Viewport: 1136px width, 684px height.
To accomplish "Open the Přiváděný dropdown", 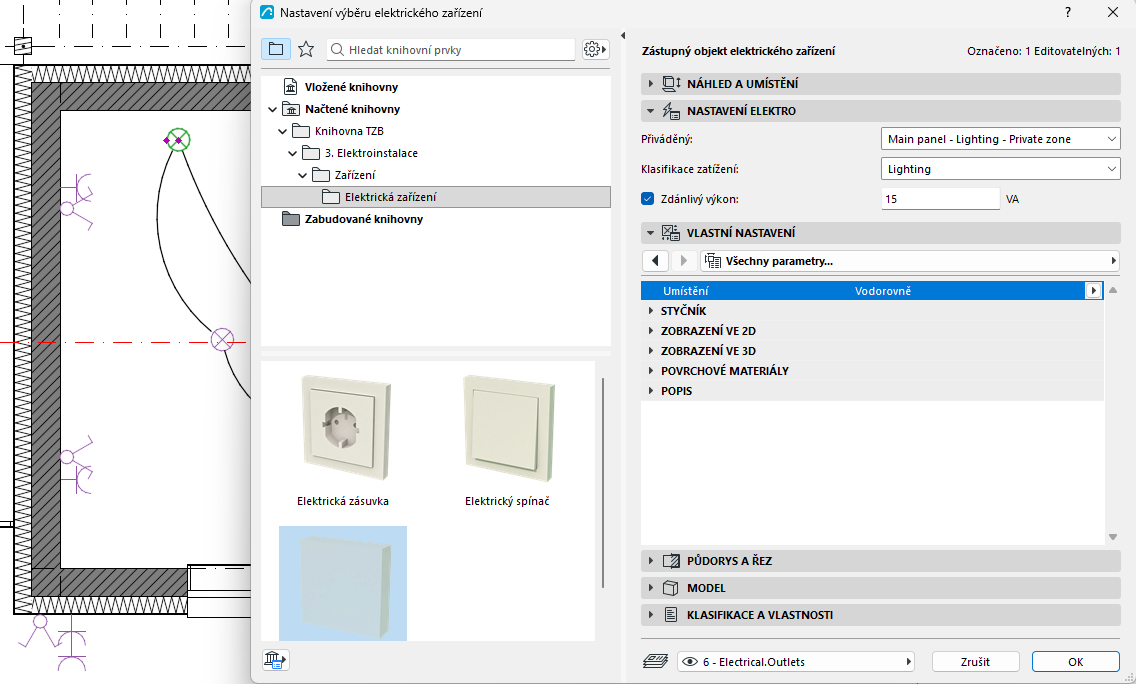I will (x=1001, y=139).
